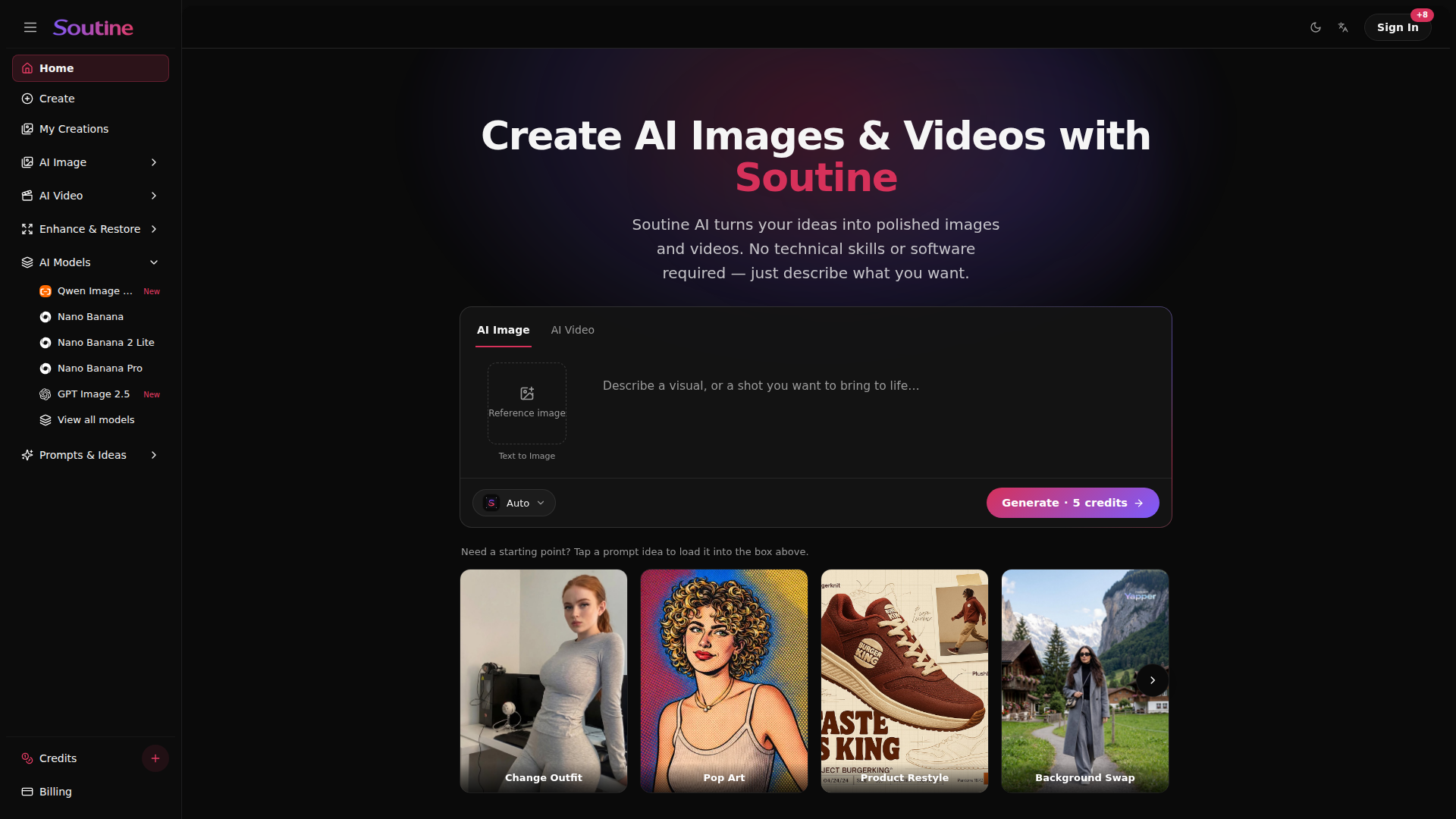
Task: Open My Creations in the sidebar
Action: click(x=90, y=129)
